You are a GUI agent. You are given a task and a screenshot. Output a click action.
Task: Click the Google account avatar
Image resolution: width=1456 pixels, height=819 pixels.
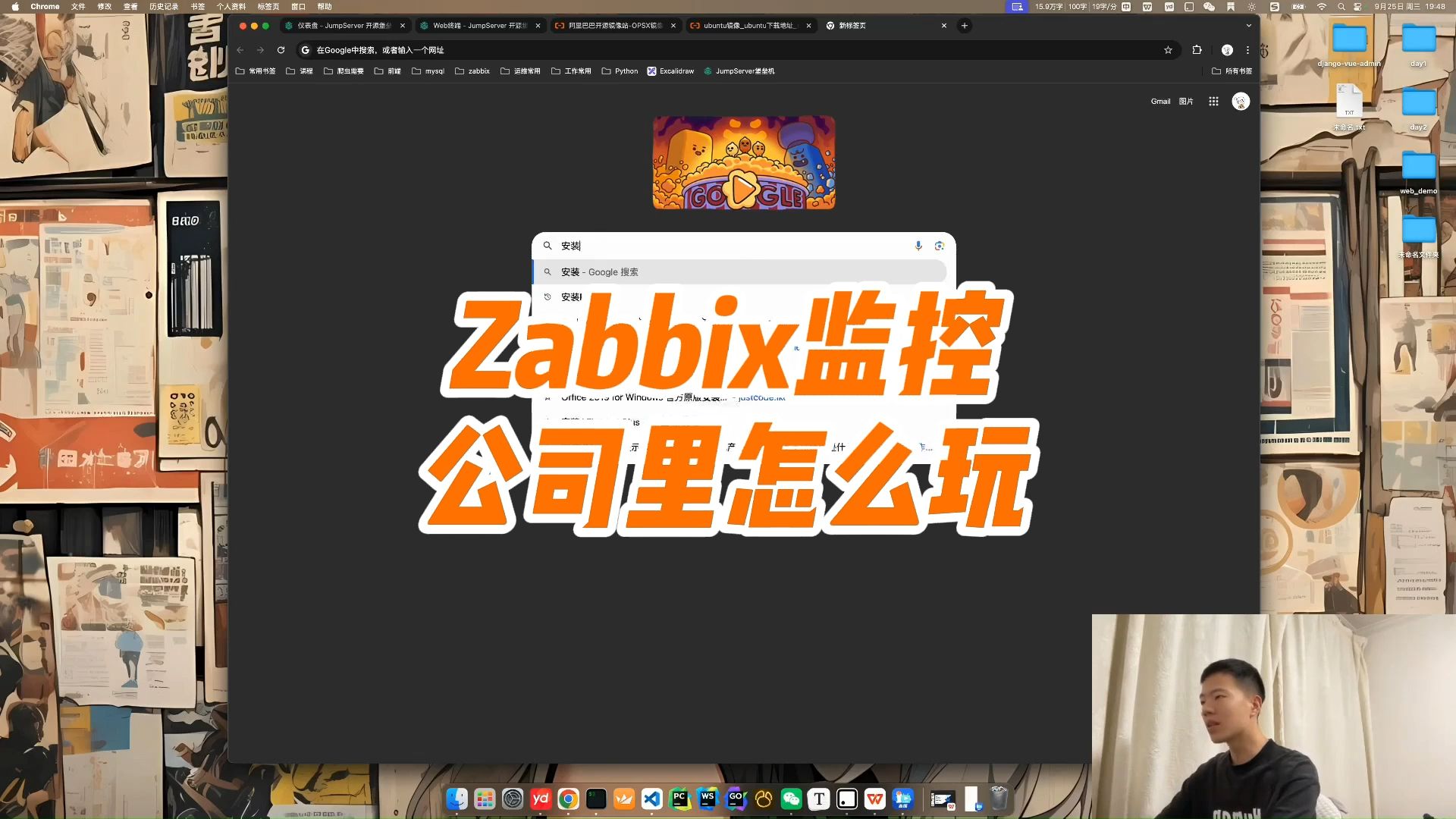pos(1241,101)
